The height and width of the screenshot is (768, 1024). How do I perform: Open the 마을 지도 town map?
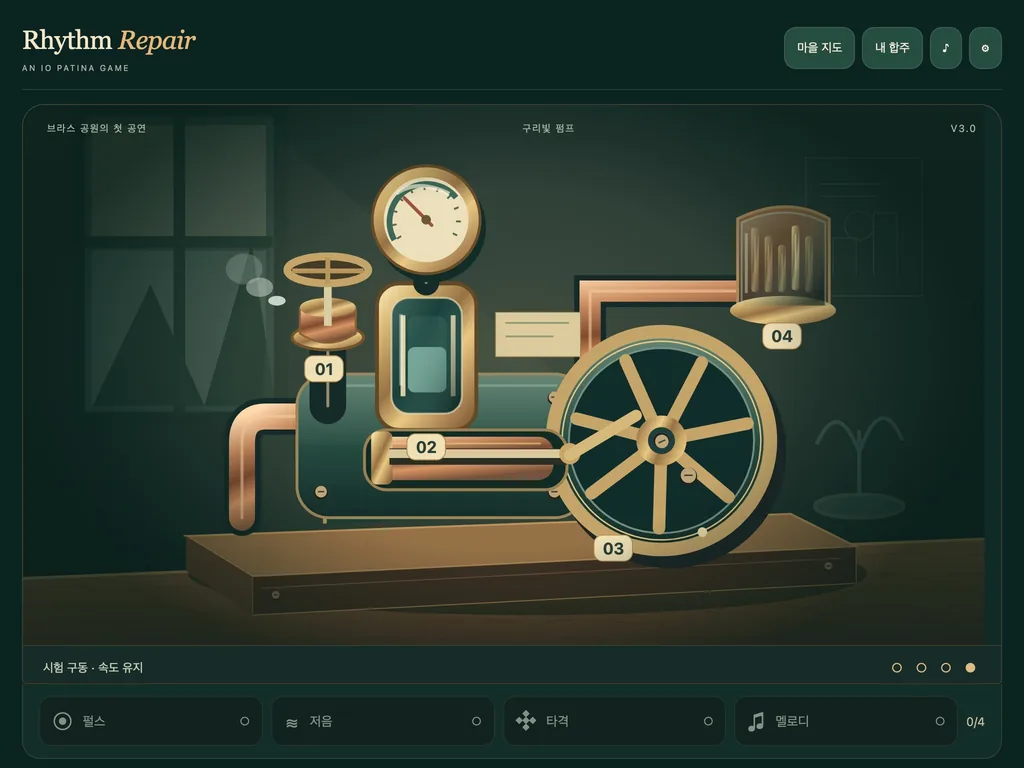(x=819, y=48)
